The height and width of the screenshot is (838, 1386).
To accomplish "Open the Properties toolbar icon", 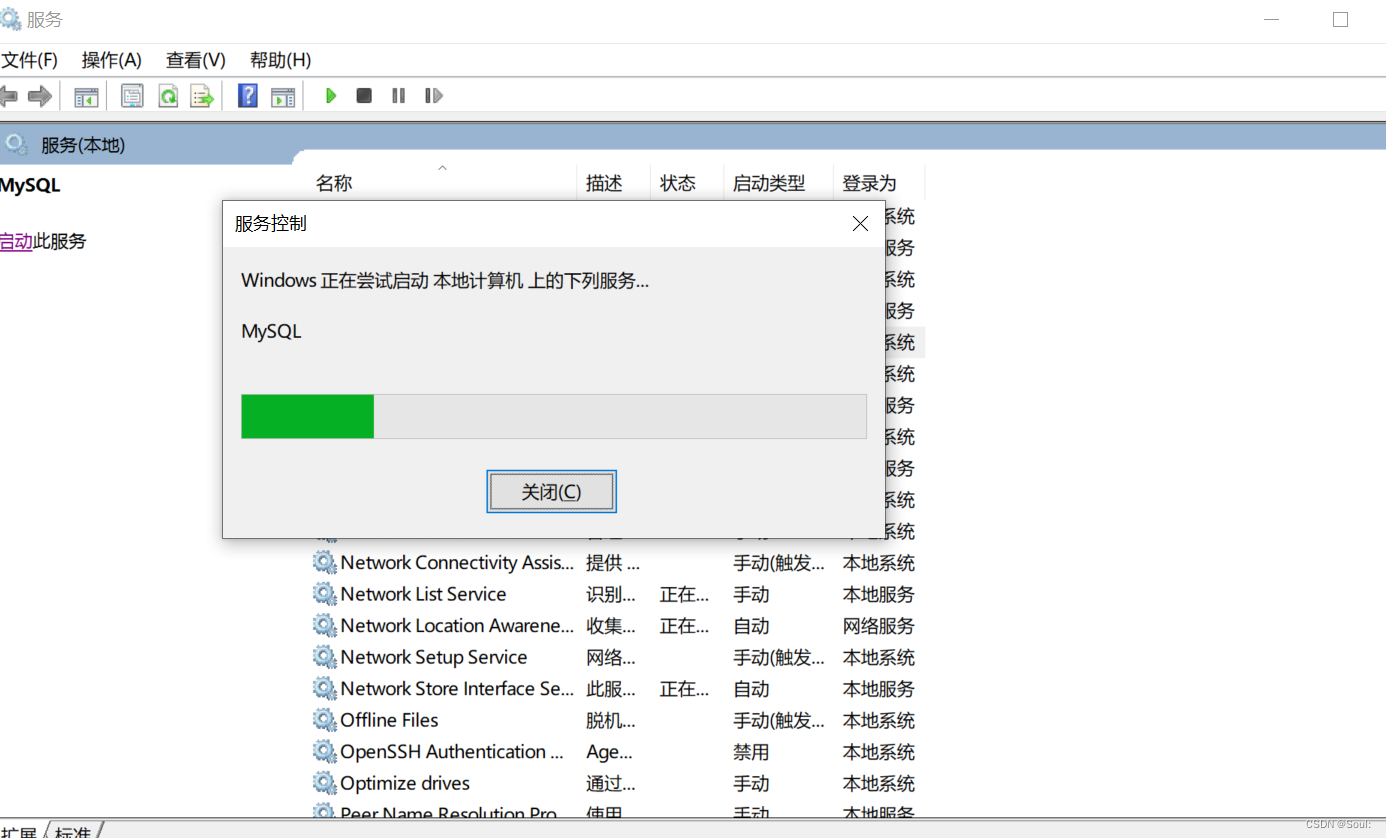I will 132,96.
